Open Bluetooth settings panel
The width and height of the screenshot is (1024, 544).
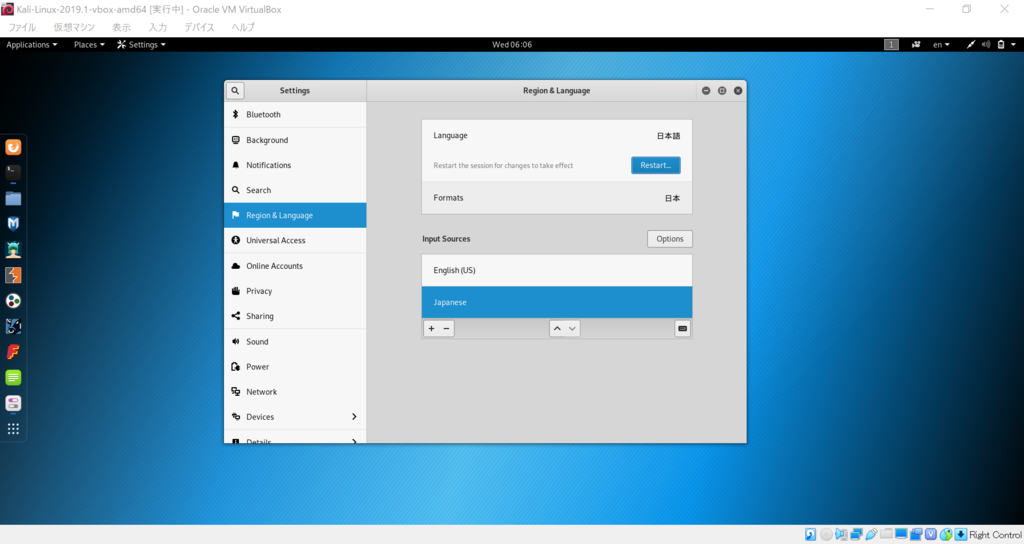click(x=295, y=114)
